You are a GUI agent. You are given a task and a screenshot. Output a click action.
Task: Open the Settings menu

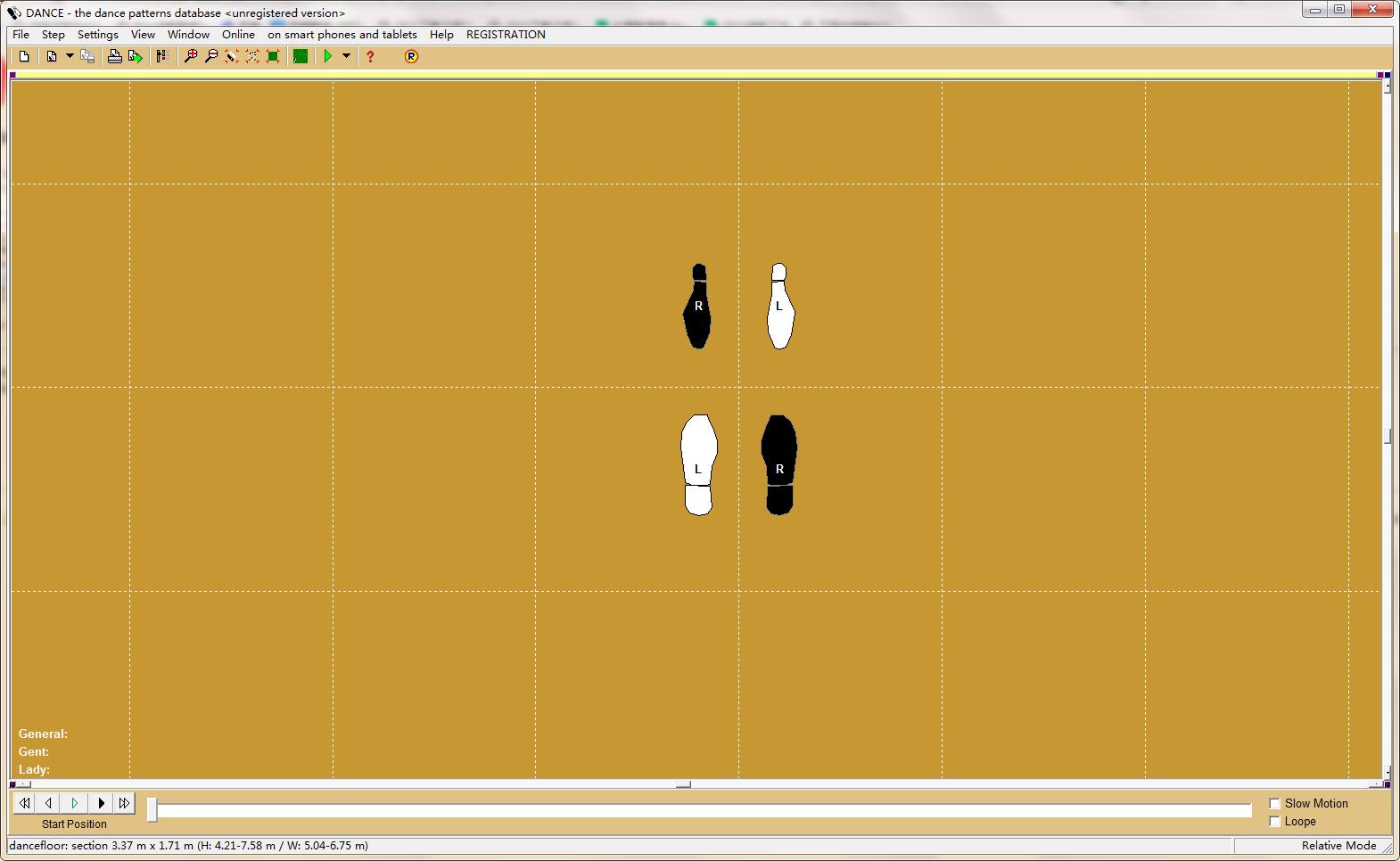(97, 35)
